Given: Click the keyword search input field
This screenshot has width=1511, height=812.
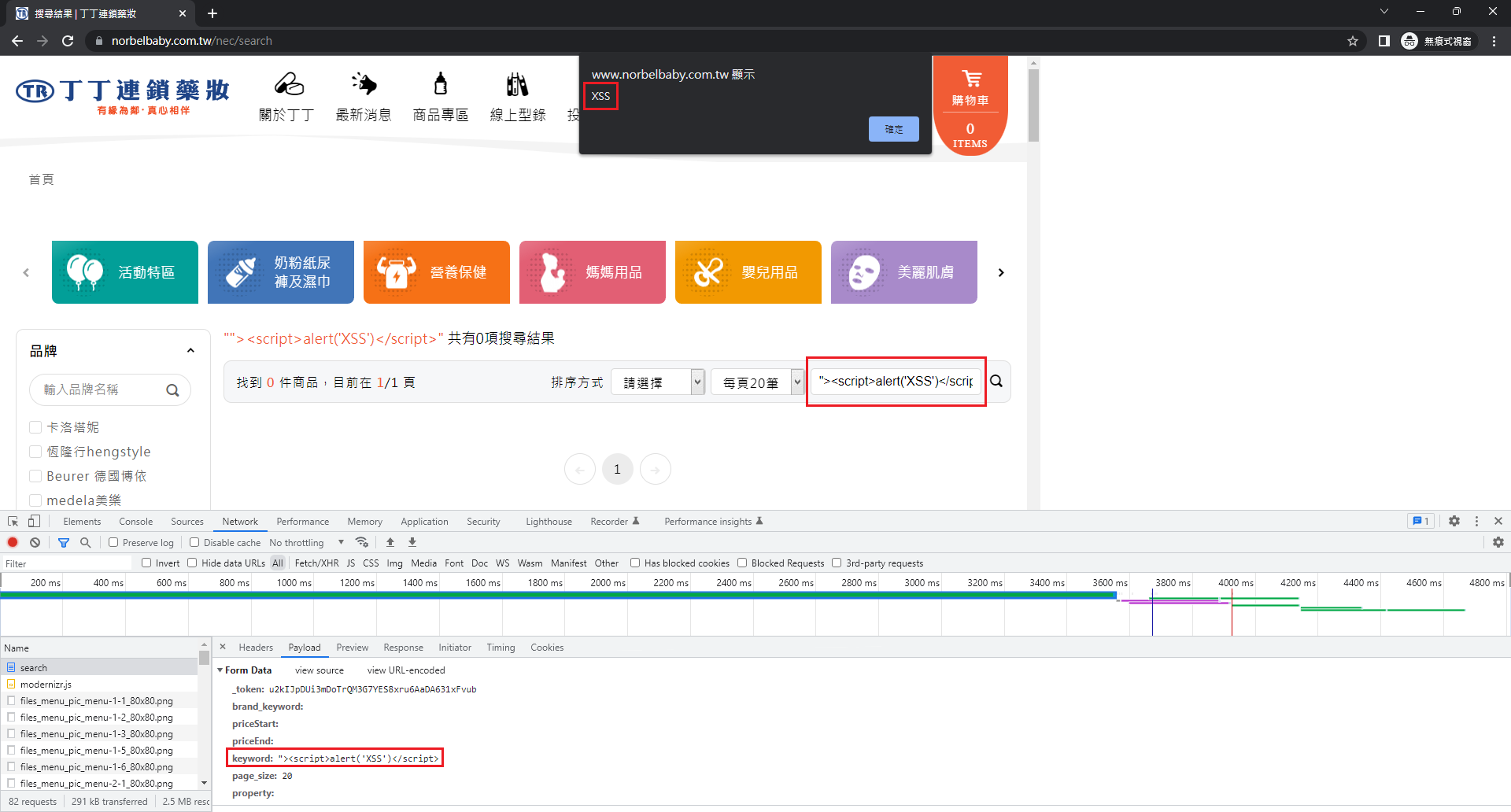Looking at the screenshot, I should click(x=896, y=382).
